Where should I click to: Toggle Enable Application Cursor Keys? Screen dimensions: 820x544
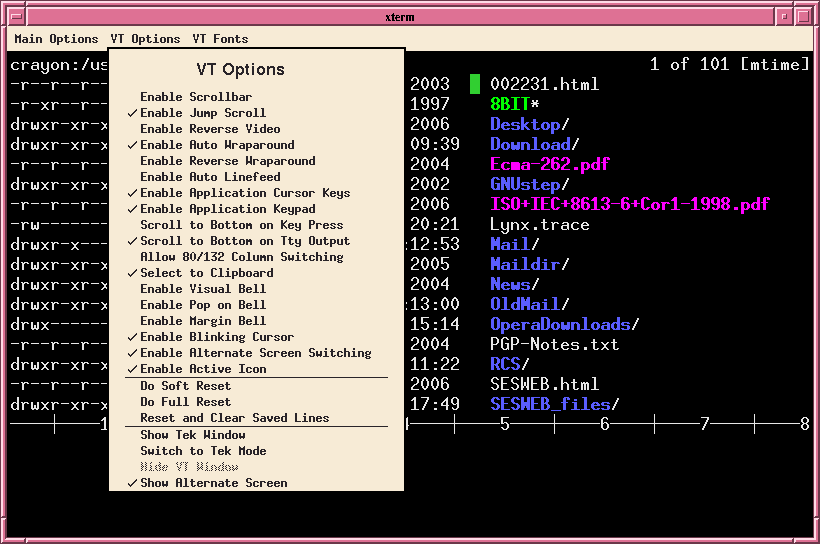tap(245, 193)
